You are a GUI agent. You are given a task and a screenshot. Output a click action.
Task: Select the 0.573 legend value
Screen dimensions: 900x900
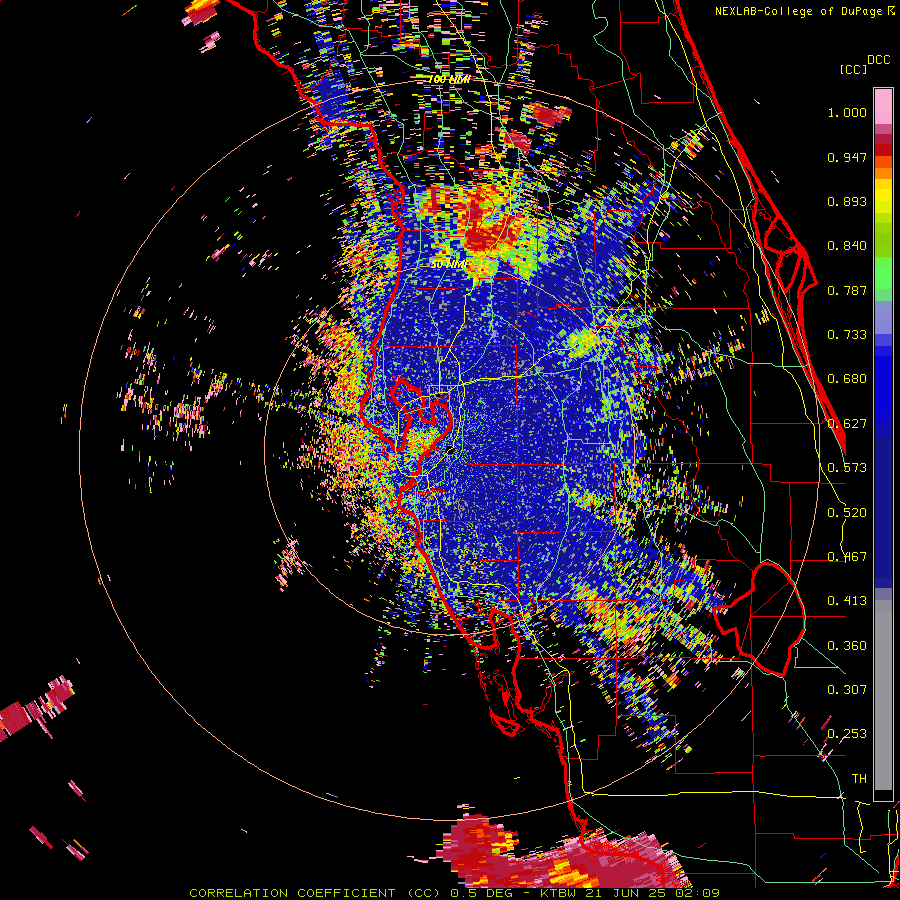(847, 468)
